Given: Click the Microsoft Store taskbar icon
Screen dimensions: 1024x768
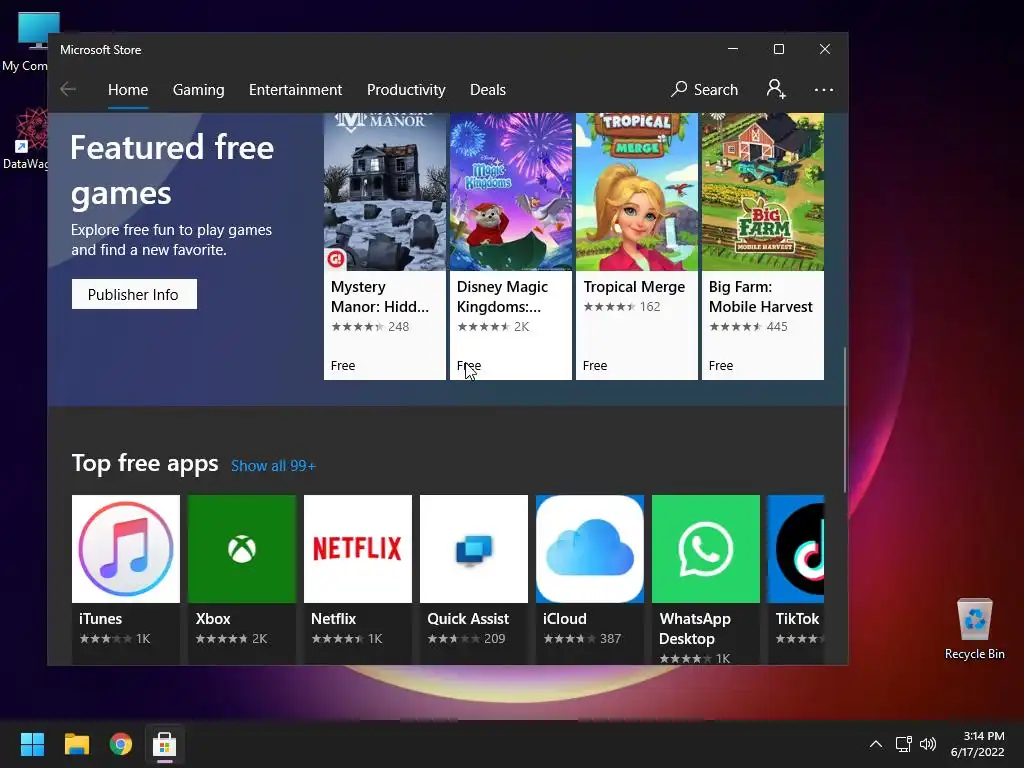Looking at the screenshot, I should pyautogui.click(x=165, y=744).
